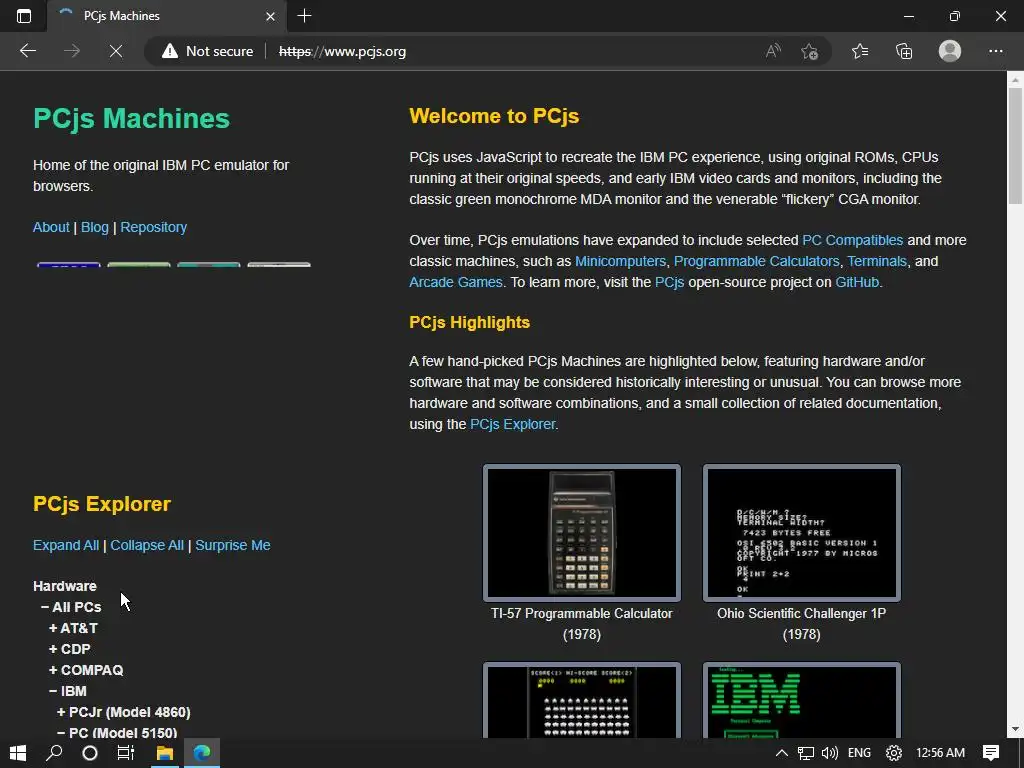Close the PCjs Machines tab

[270, 16]
